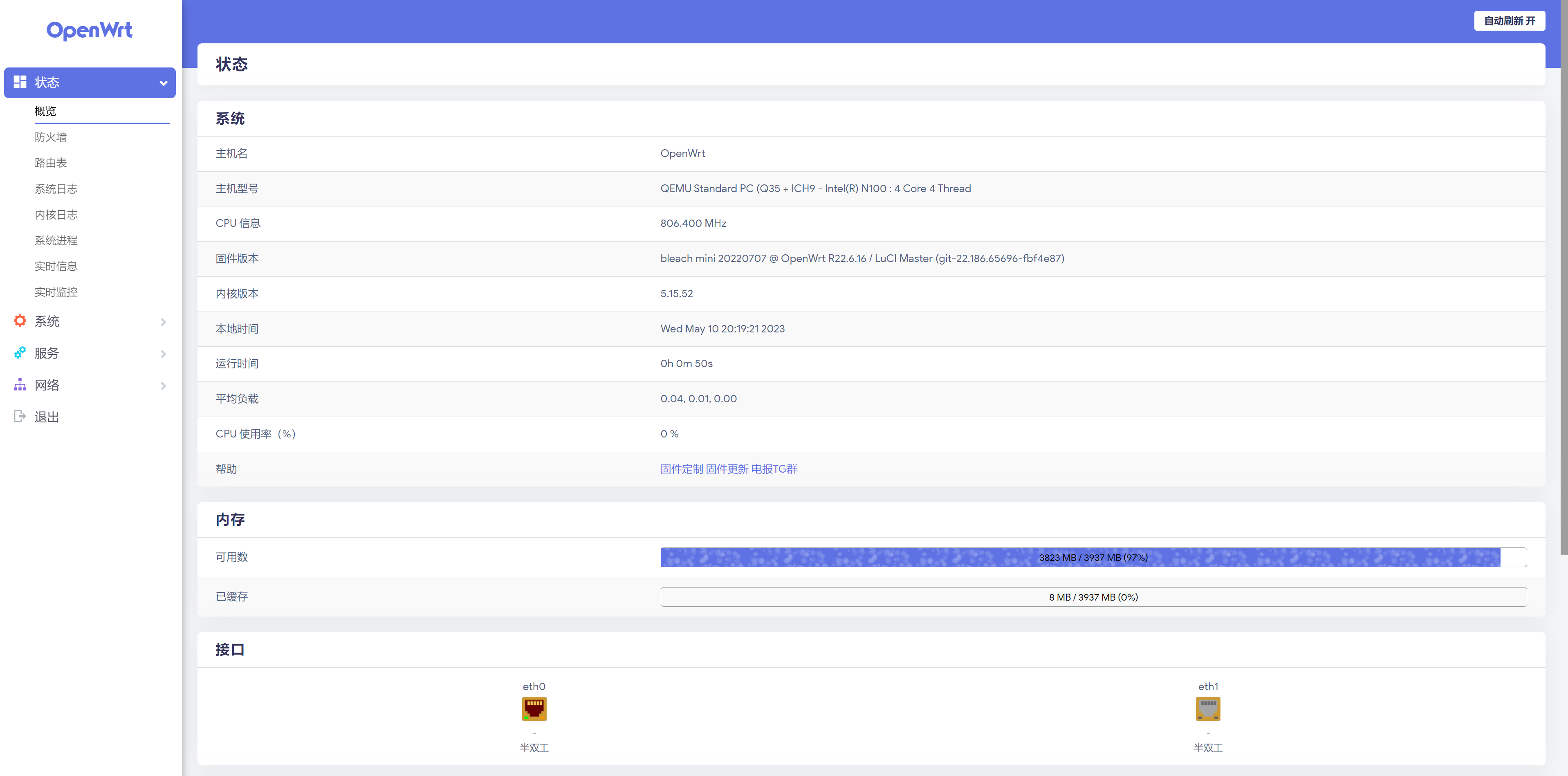The width and height of the screenshot is (1568, 776).
Task: Click the eth0 port icon
Action: click(534, 709)
